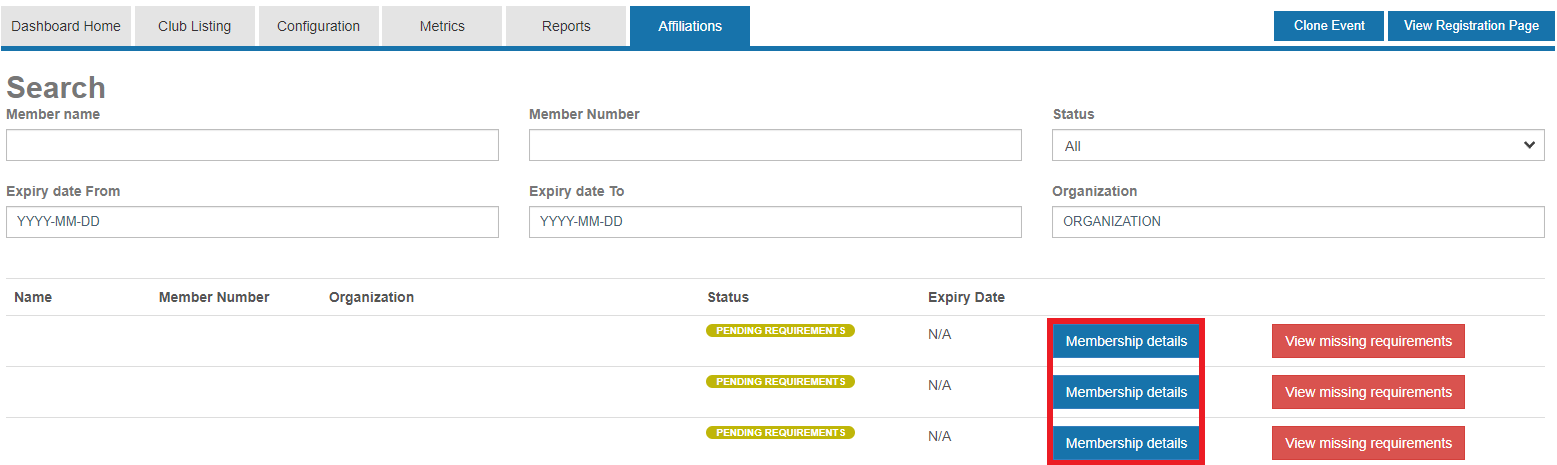
Task: Go to the Configuration tab
Action: (x=318, y=26)
